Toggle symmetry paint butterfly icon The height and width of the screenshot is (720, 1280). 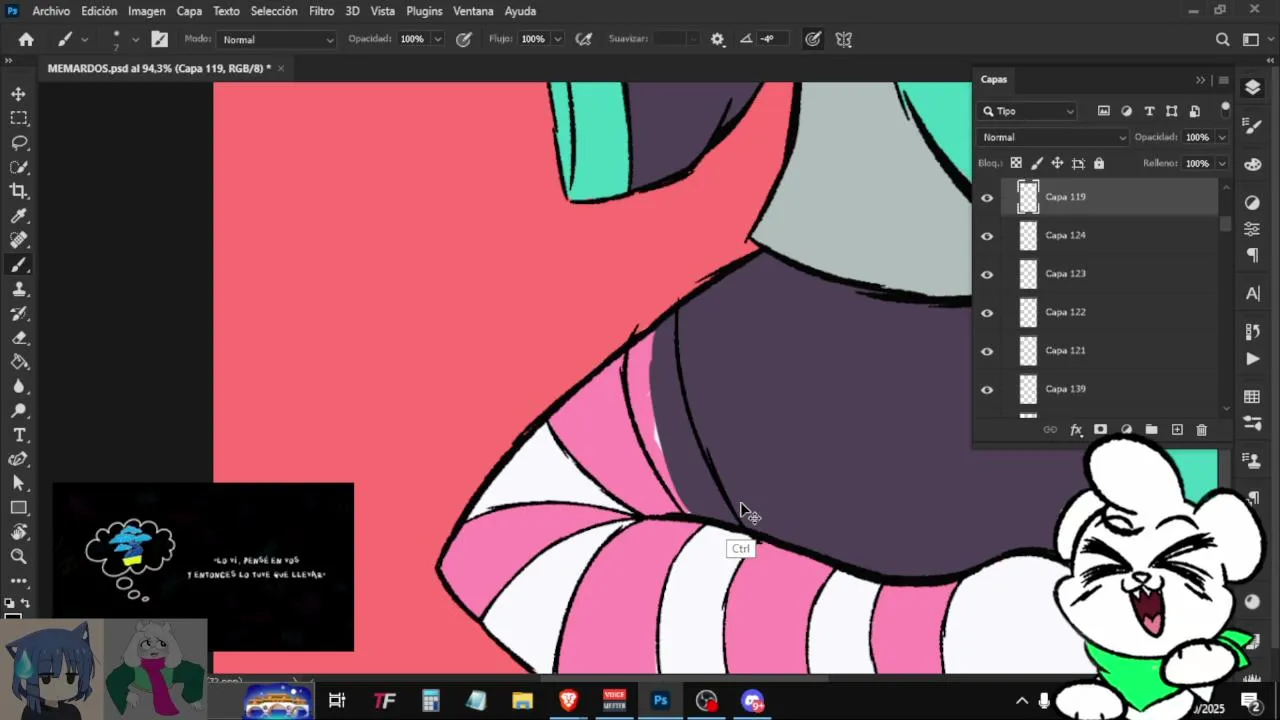coord(844,39)
